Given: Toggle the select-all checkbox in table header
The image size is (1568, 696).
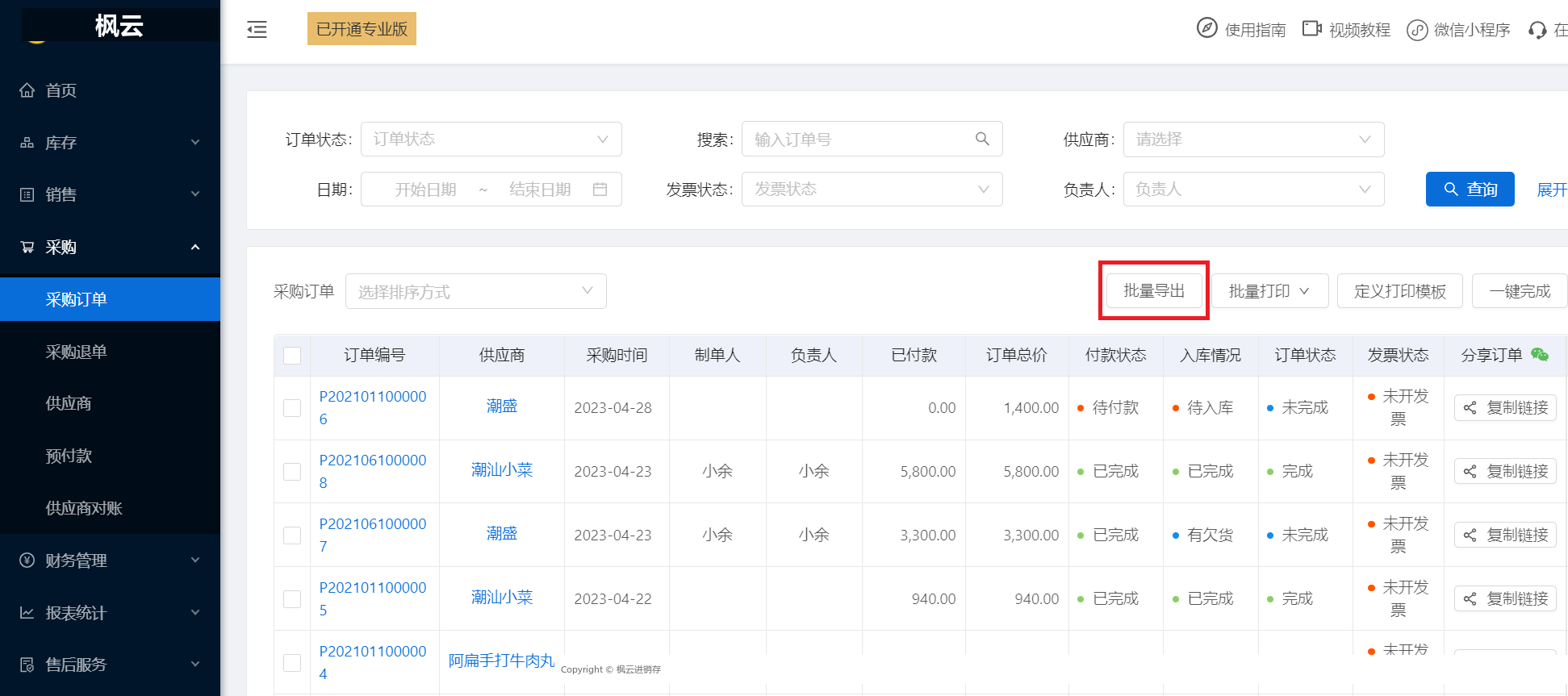Looking at the screenshot, I should [292, 356].
